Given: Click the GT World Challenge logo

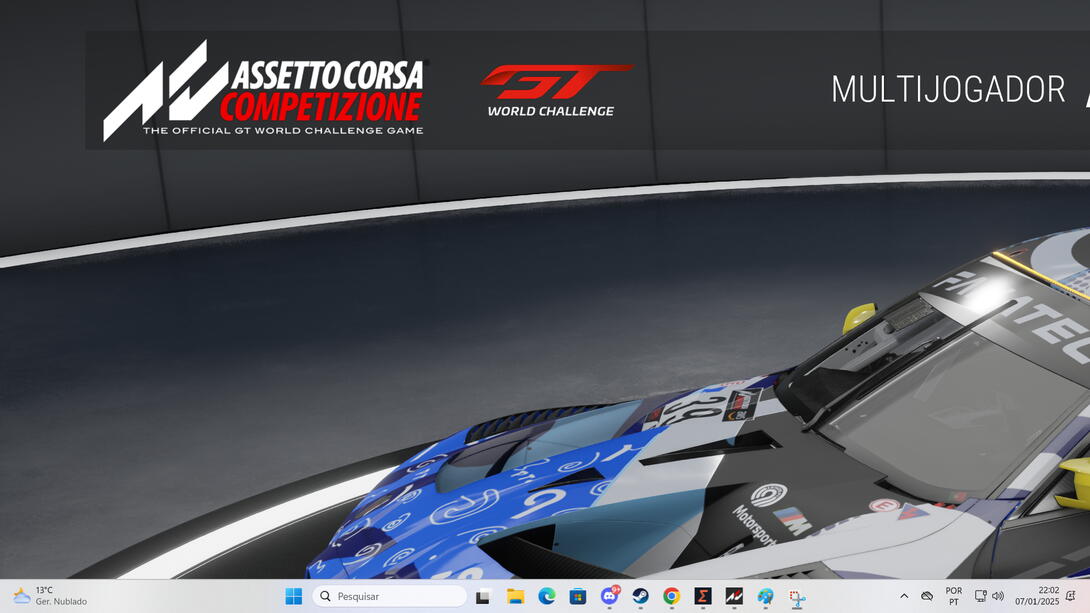Looking at the screenshot, I should [556, 90].
